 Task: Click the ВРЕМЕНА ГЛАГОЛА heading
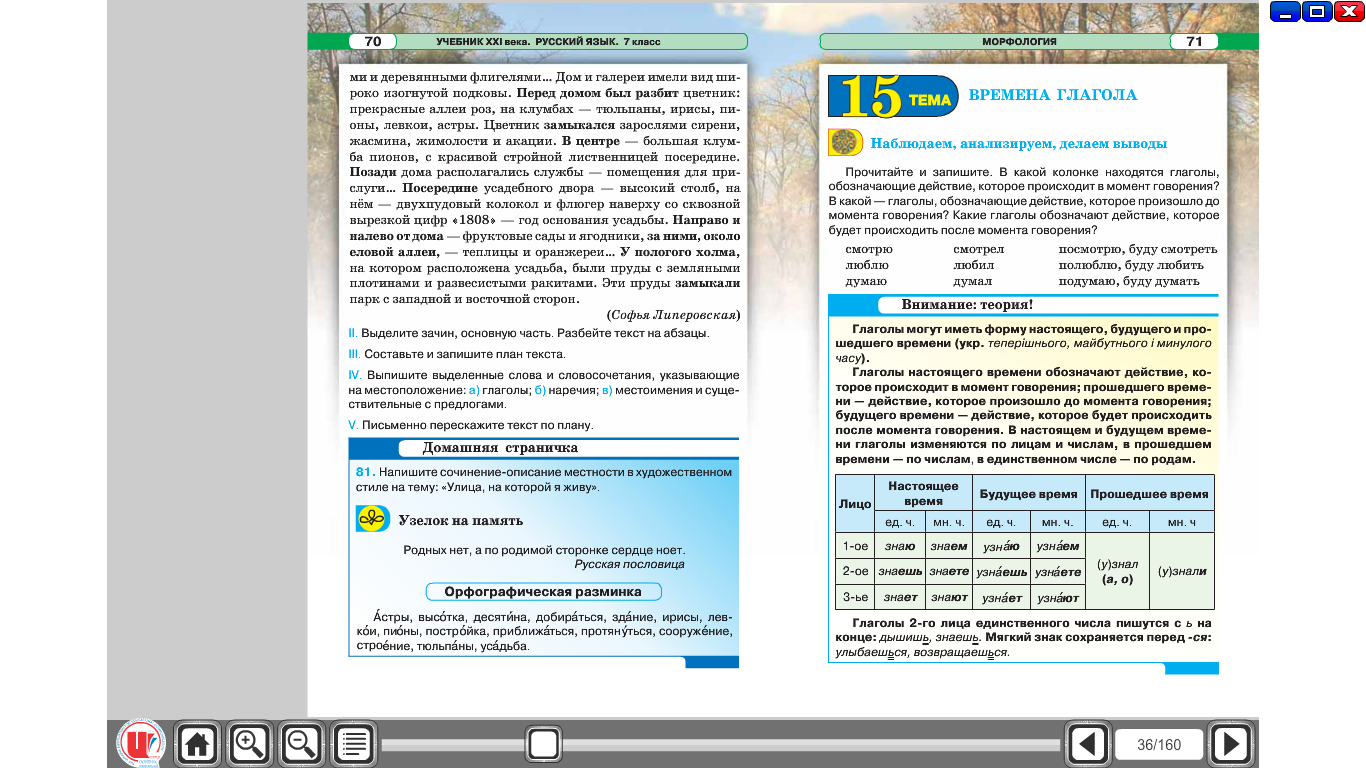click(x=1053, y=95)
